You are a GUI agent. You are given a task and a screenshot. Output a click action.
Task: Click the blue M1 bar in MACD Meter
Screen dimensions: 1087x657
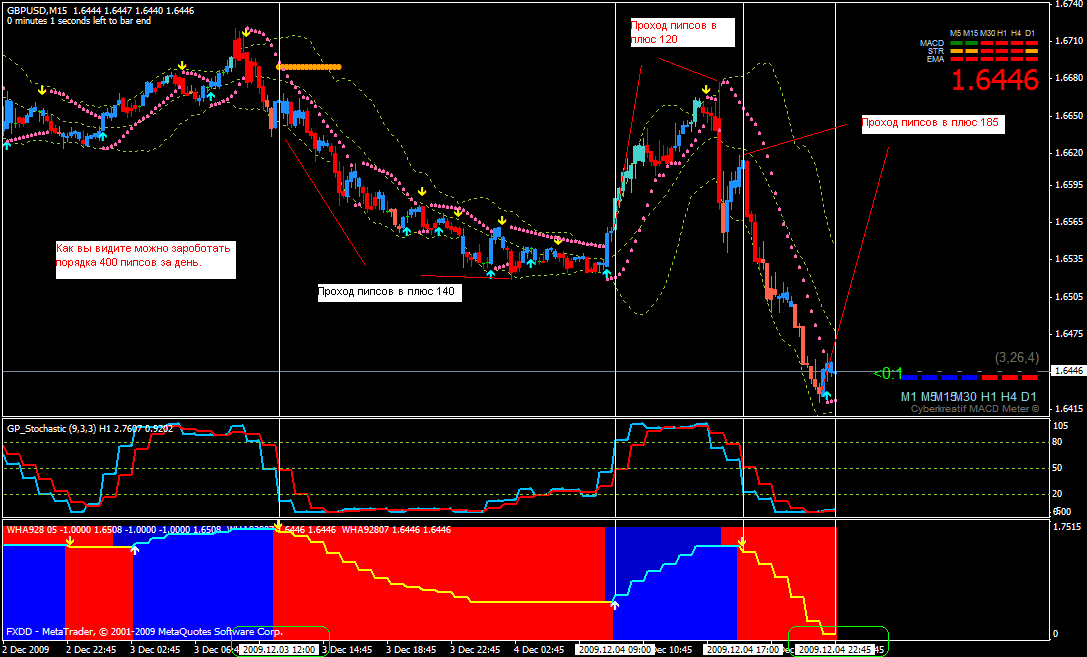coord(909,377)
